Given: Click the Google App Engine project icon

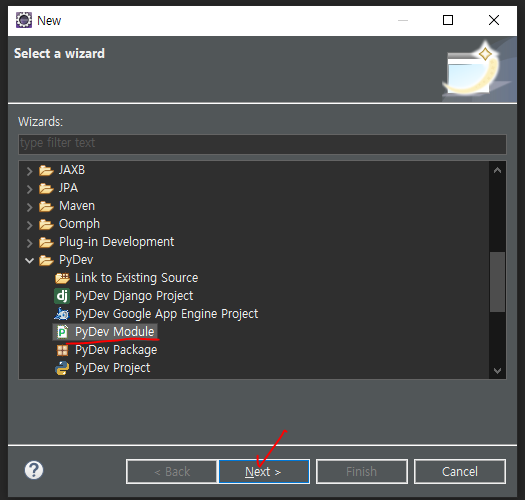Looking at the screenshot, I should 62,314.
